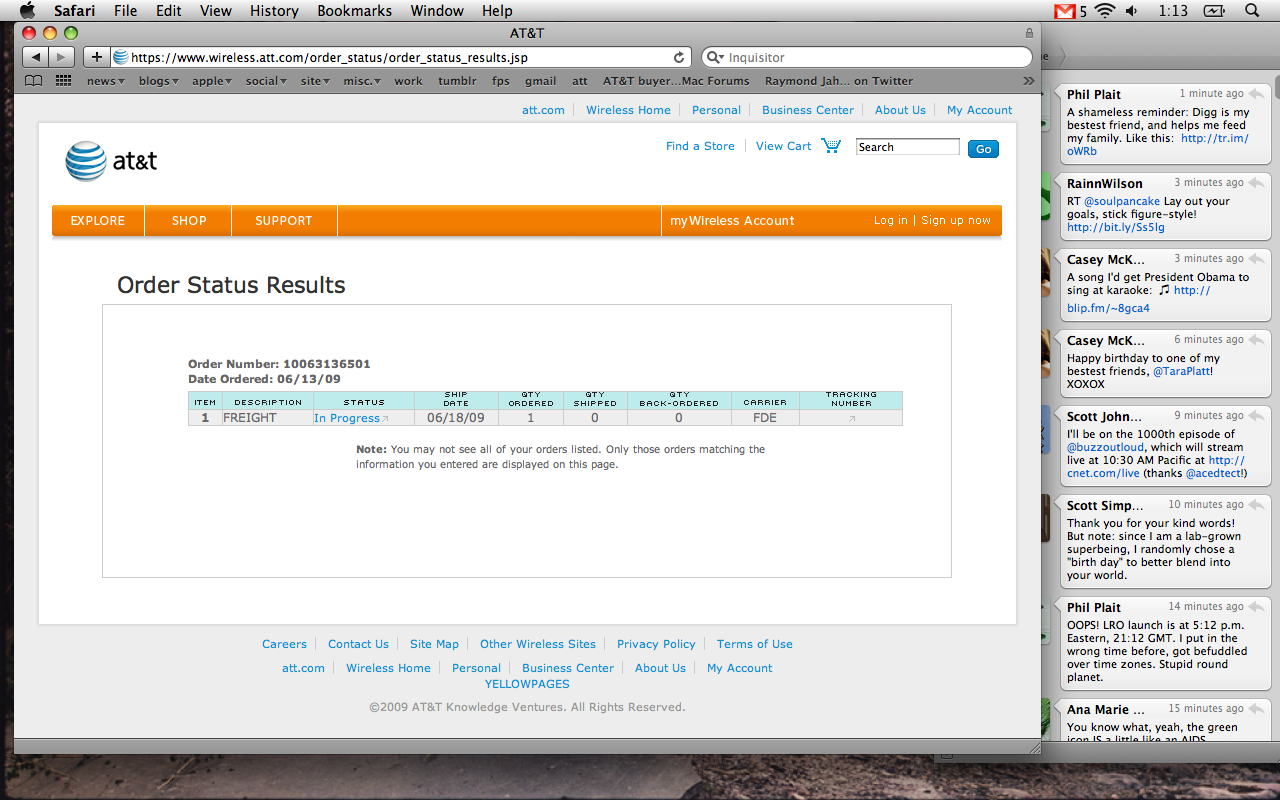The width and height of the screenshot is (1280, 800).
Task: Open the History menu
Action: tap(274, 11)
